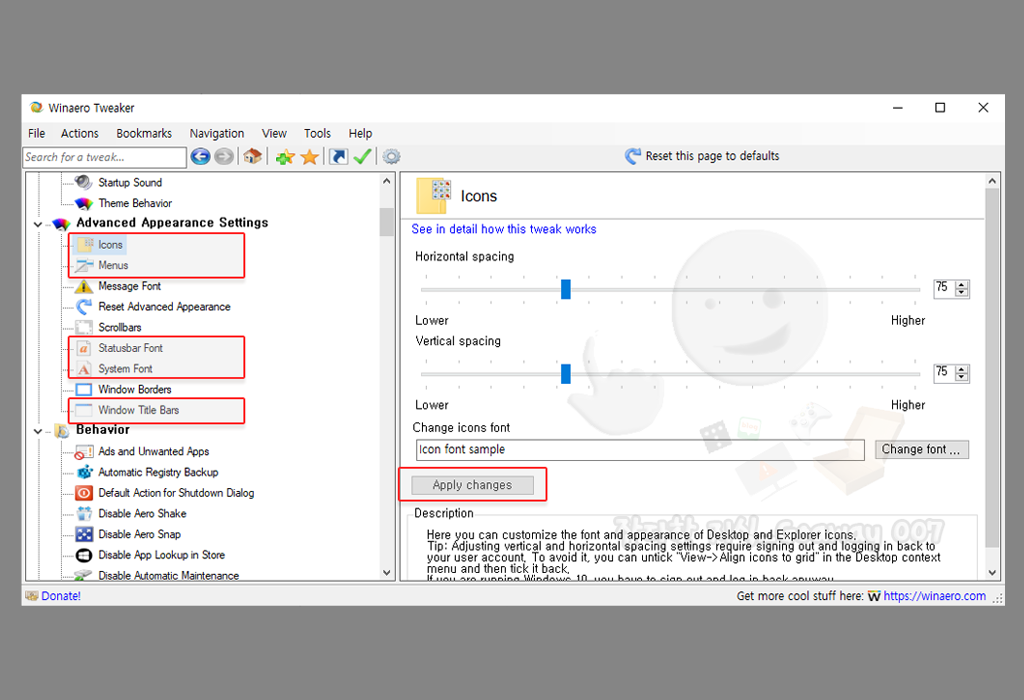The height and width of the screenshot is (700, 1024).
Task: Click the Reset Advanced Appearance arrow icon
Action: [84, 306]
